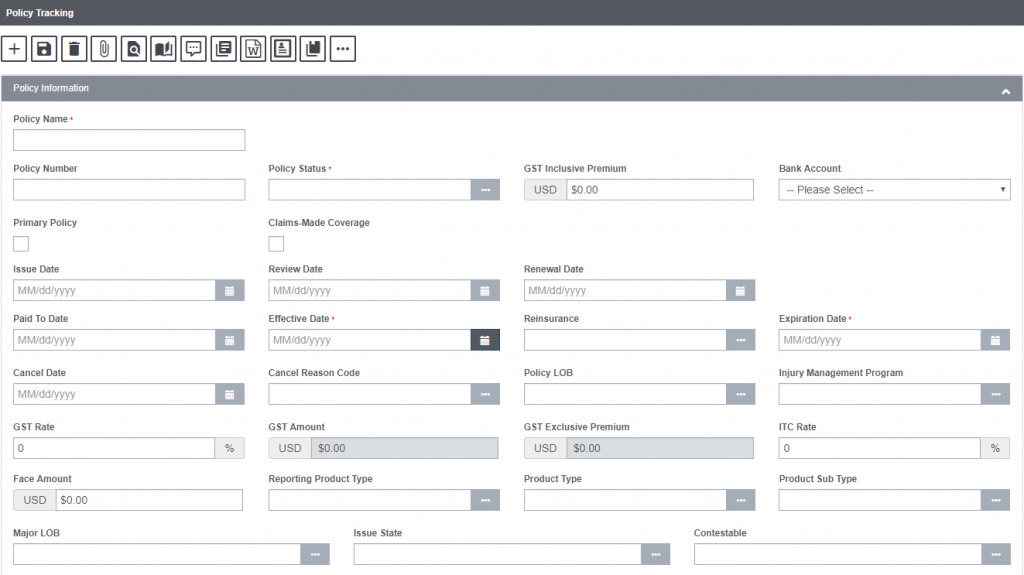The width and height of the screenshot is (1024, 575).
Task: Click the Expiration Date text field
Action: tap(880, 340)
